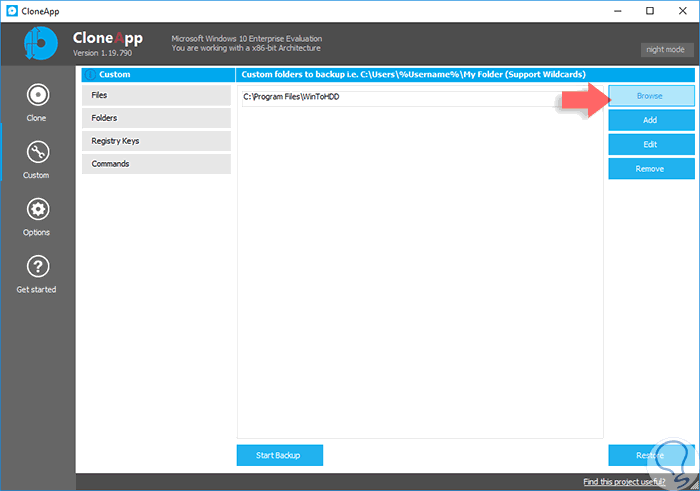Viewport: 700px width, 491px height.
Task: Click 'Custom folders to backup' header text
Action: coord(413,75)
